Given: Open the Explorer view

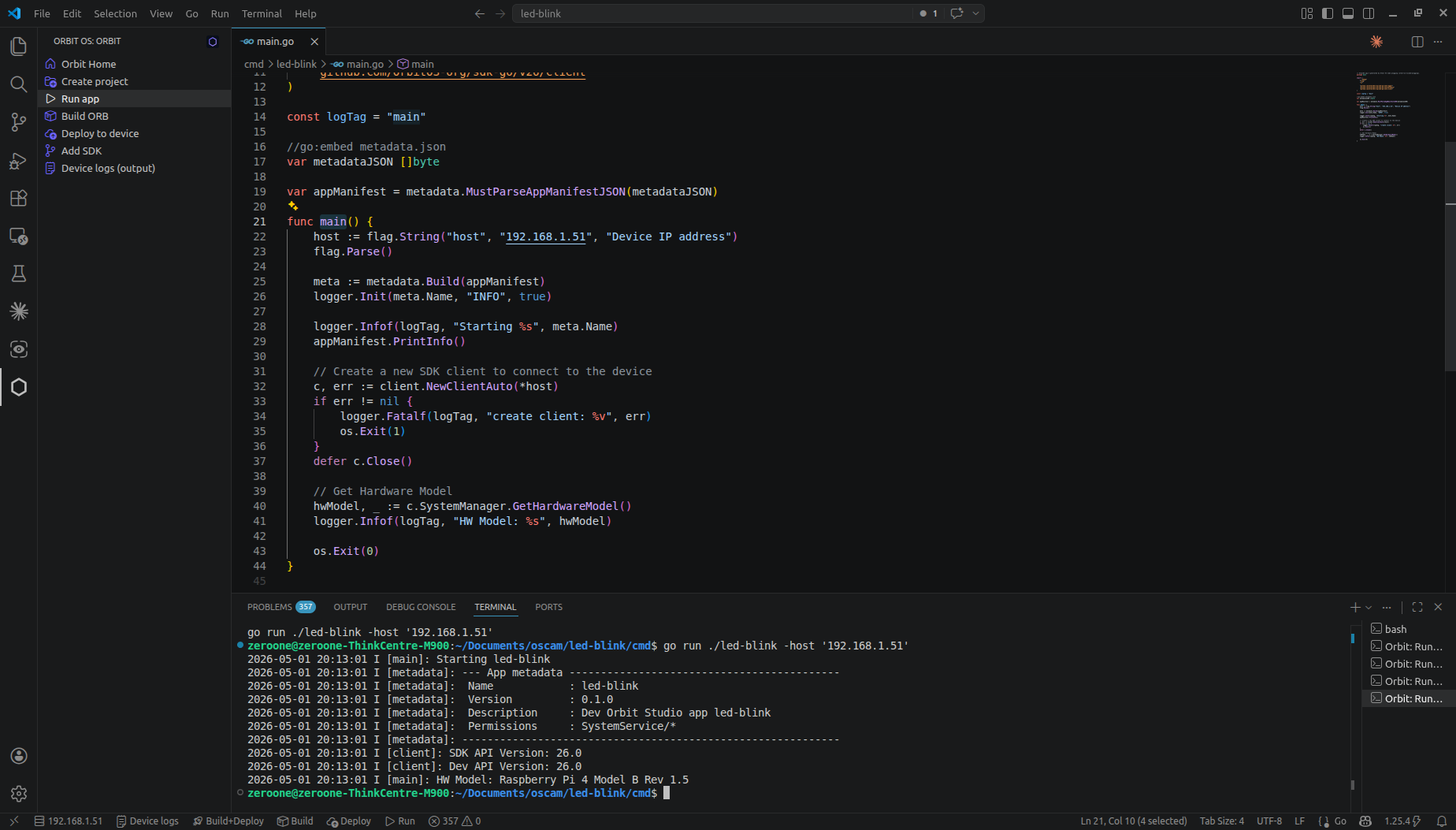Looking at the screenshot, I should click(18, 47).
